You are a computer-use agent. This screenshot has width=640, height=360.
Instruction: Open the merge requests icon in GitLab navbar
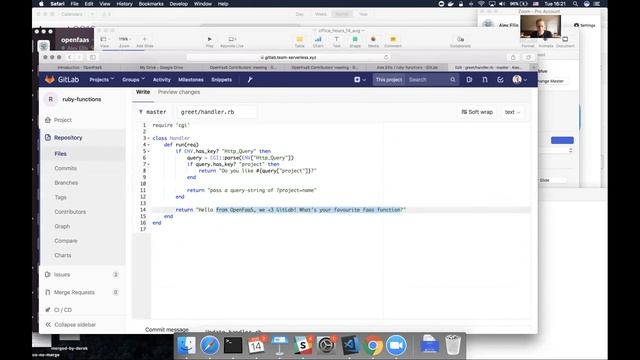point(485,80)
